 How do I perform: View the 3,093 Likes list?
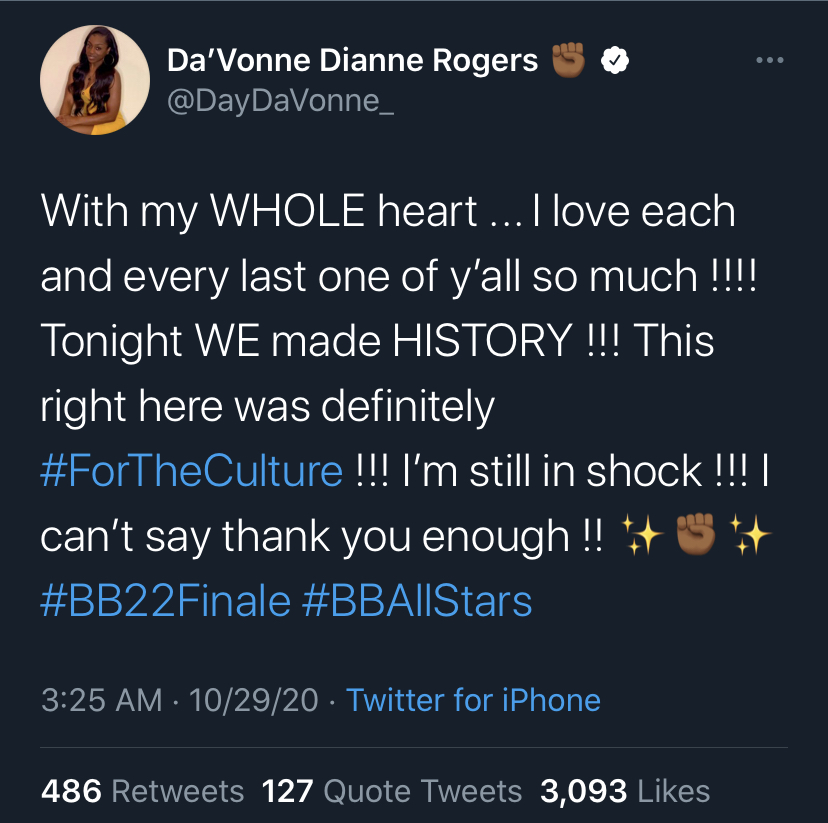point(625,791)
